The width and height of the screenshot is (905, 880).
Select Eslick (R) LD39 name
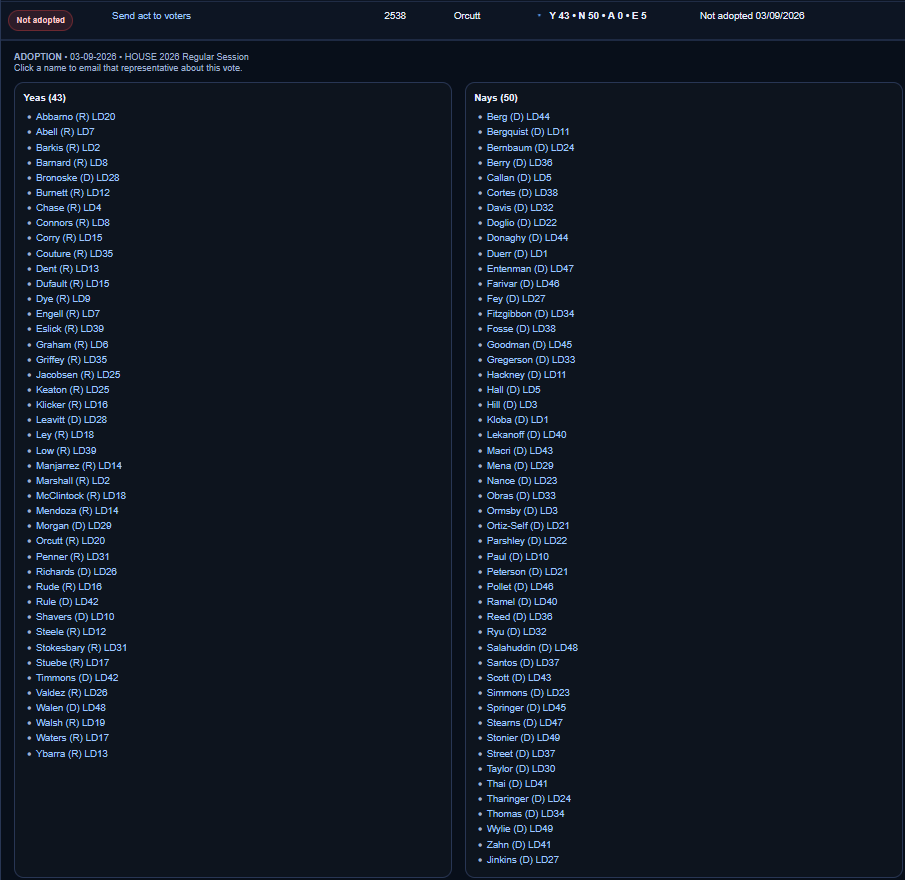coord(70,329)
